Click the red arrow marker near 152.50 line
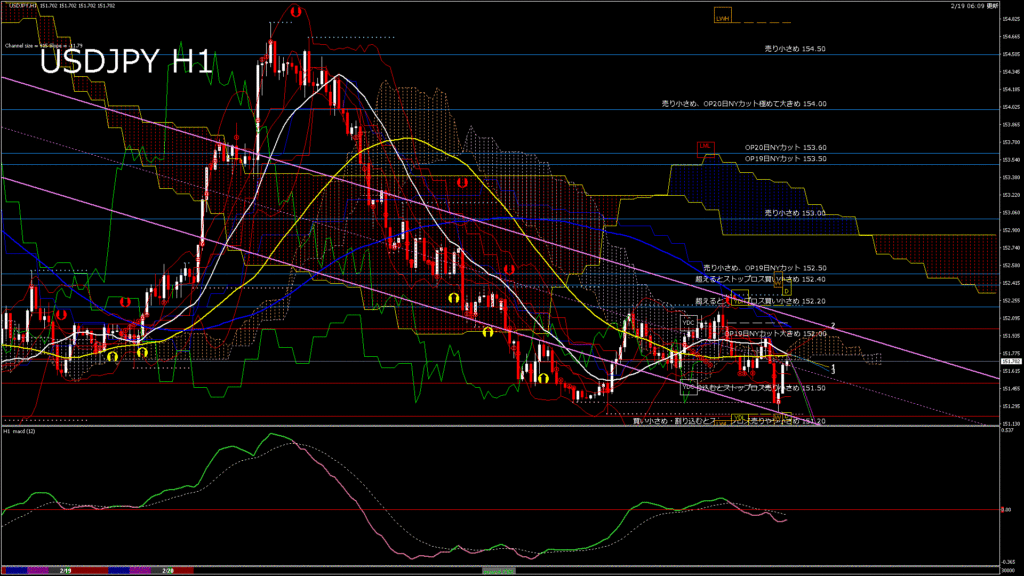The image size is (1024, 576). coord(509,269)
